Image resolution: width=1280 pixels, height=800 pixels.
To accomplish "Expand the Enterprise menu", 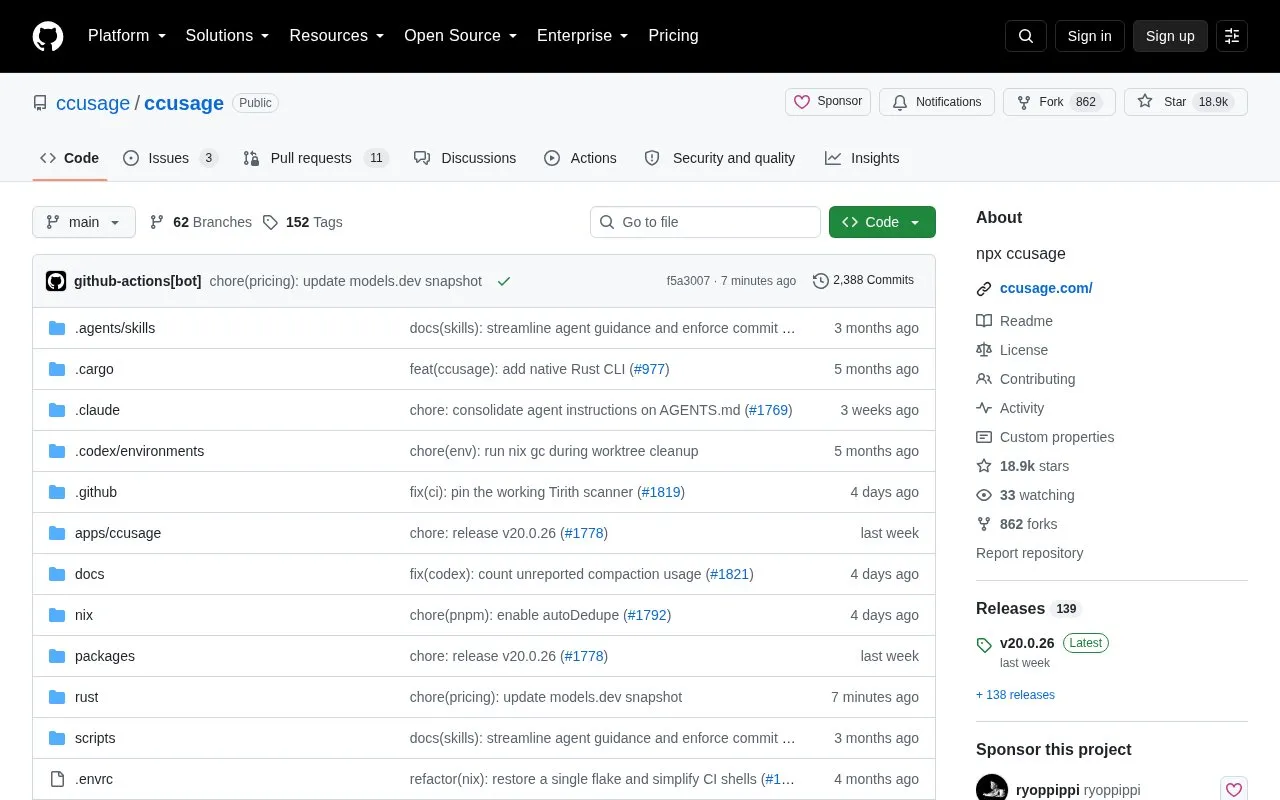I will pos(583,36).
